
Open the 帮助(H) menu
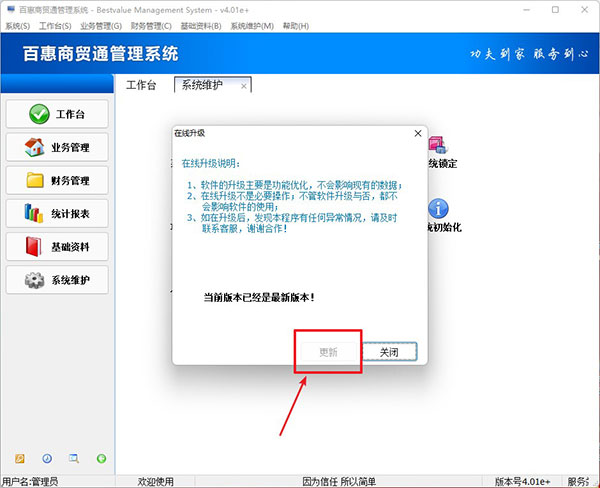coord(296,26)
